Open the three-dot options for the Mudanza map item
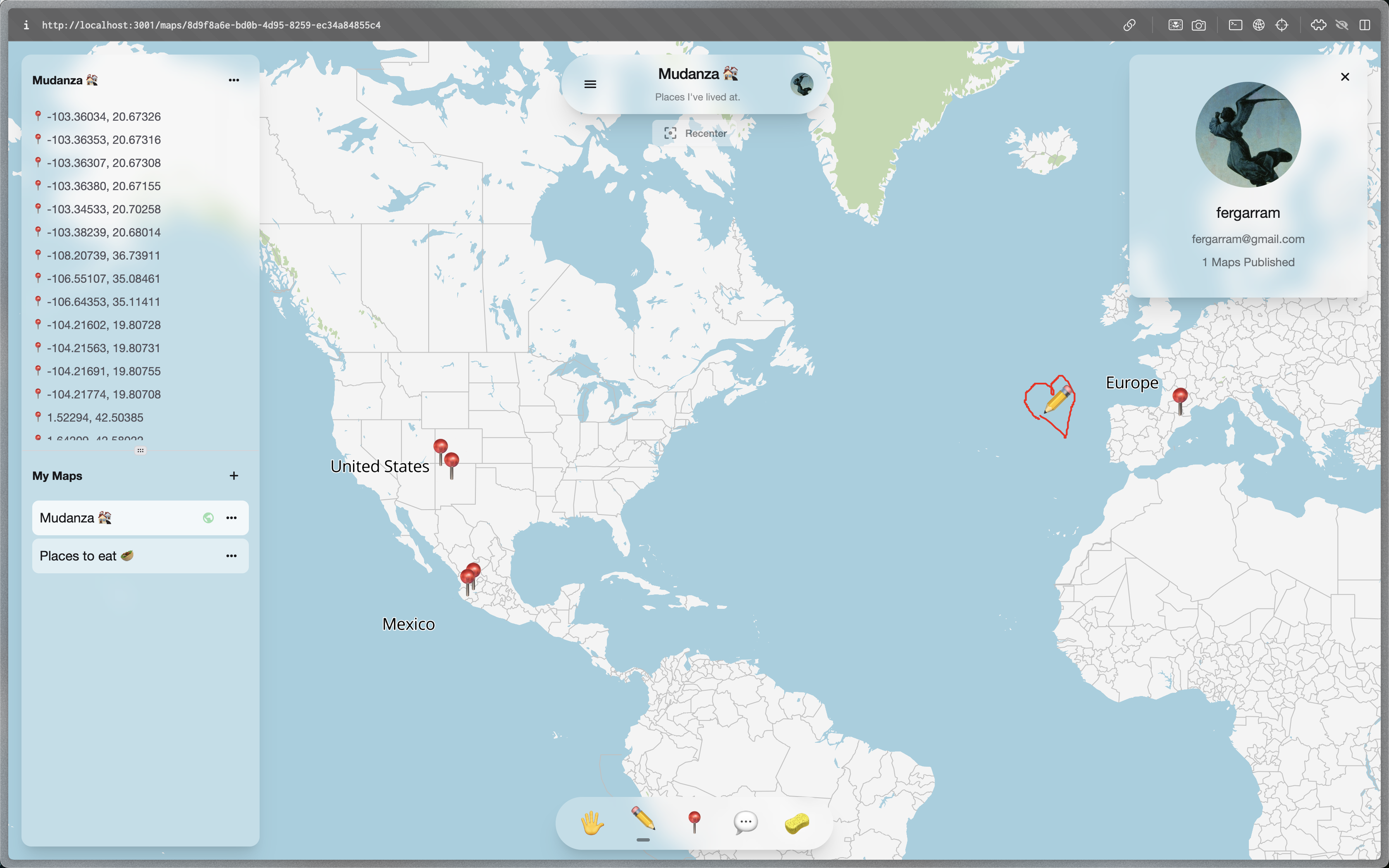This screenshot has width=1389, height=868. [x=231, y=518]
